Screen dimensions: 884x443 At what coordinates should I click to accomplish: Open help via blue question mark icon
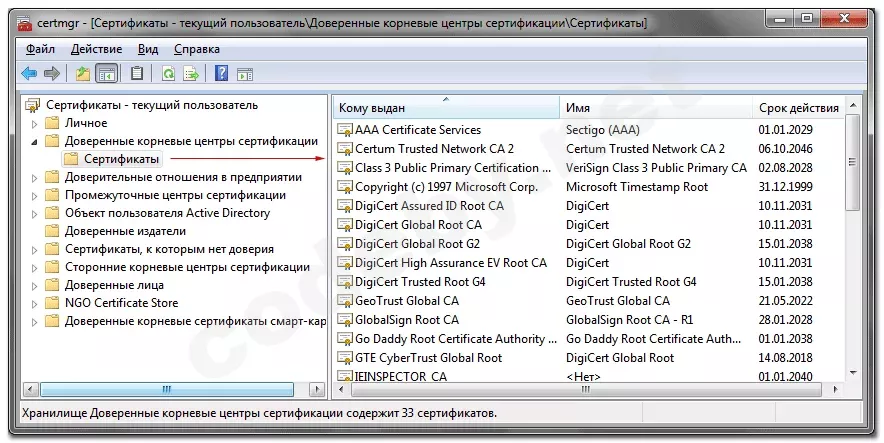click(222, 73)
